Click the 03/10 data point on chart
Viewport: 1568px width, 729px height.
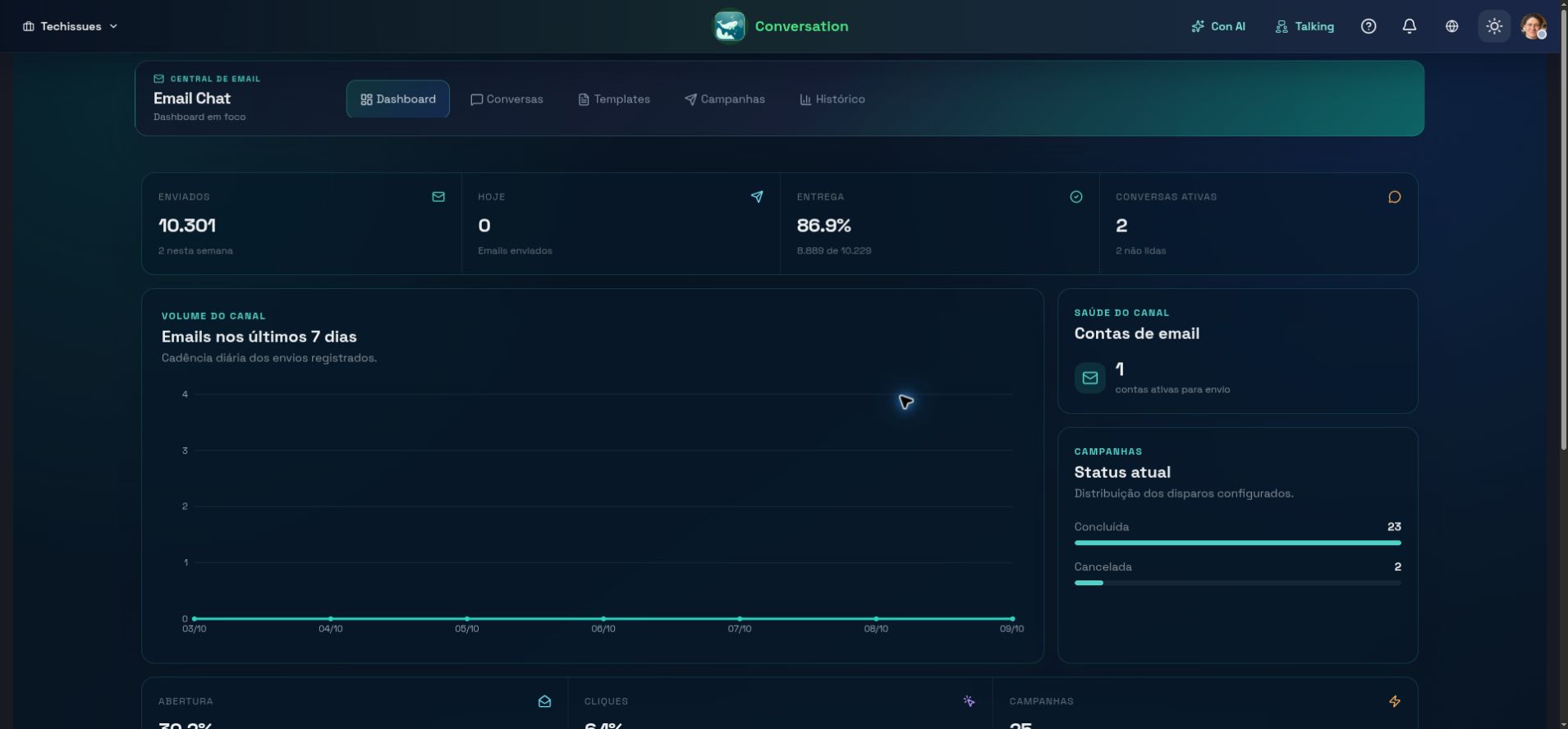pos(195,618)
